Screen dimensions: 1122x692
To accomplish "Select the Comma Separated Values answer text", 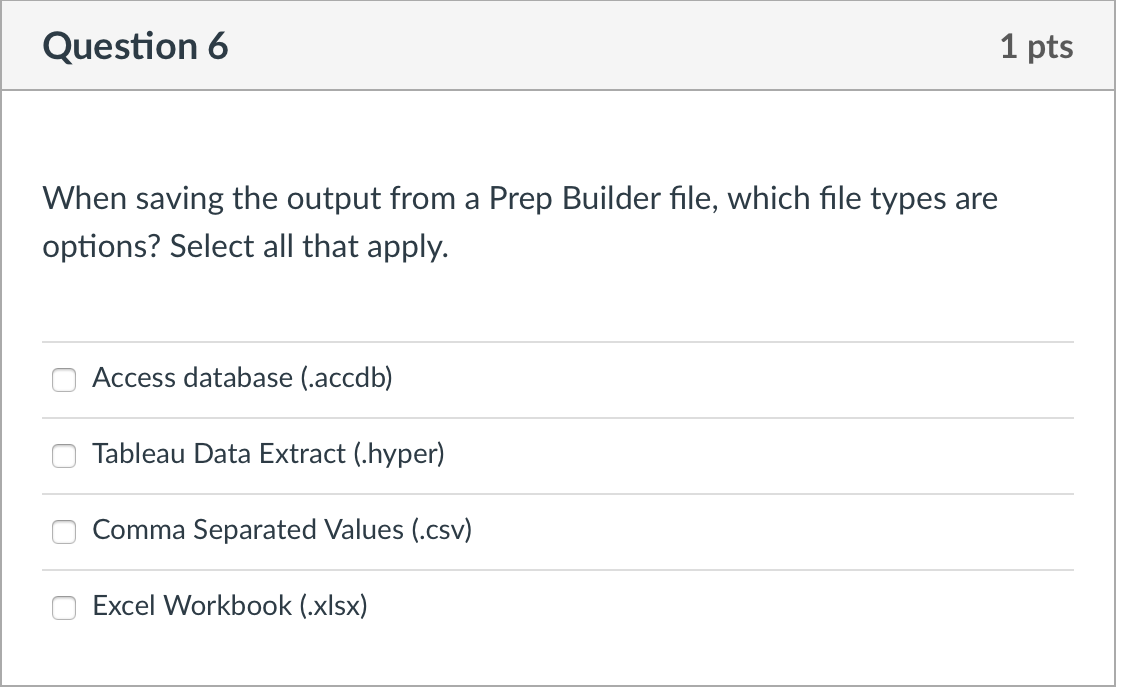I will pos(282,531).
